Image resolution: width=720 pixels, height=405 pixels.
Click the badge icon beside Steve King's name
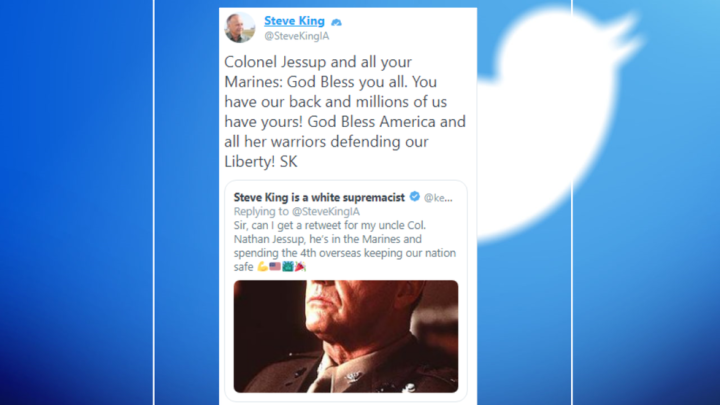pos(337,22)
